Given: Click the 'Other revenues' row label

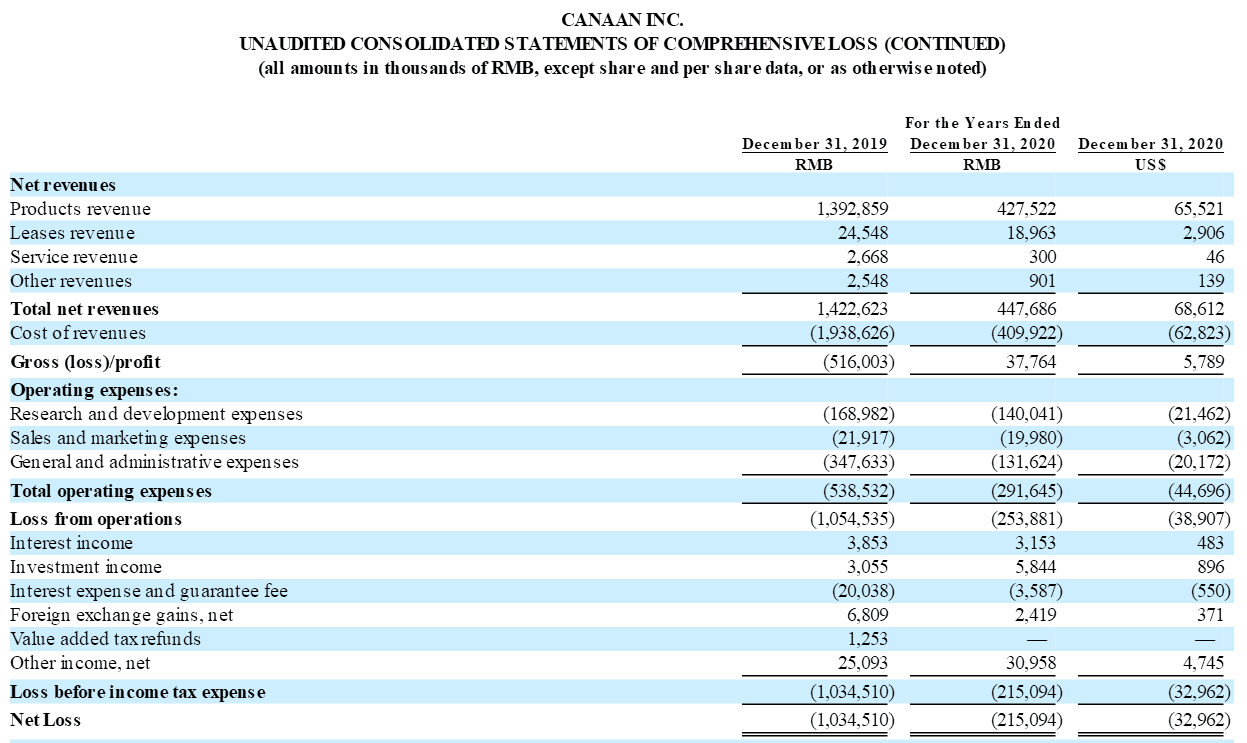Looking at the screenshot, I should 71,281.
